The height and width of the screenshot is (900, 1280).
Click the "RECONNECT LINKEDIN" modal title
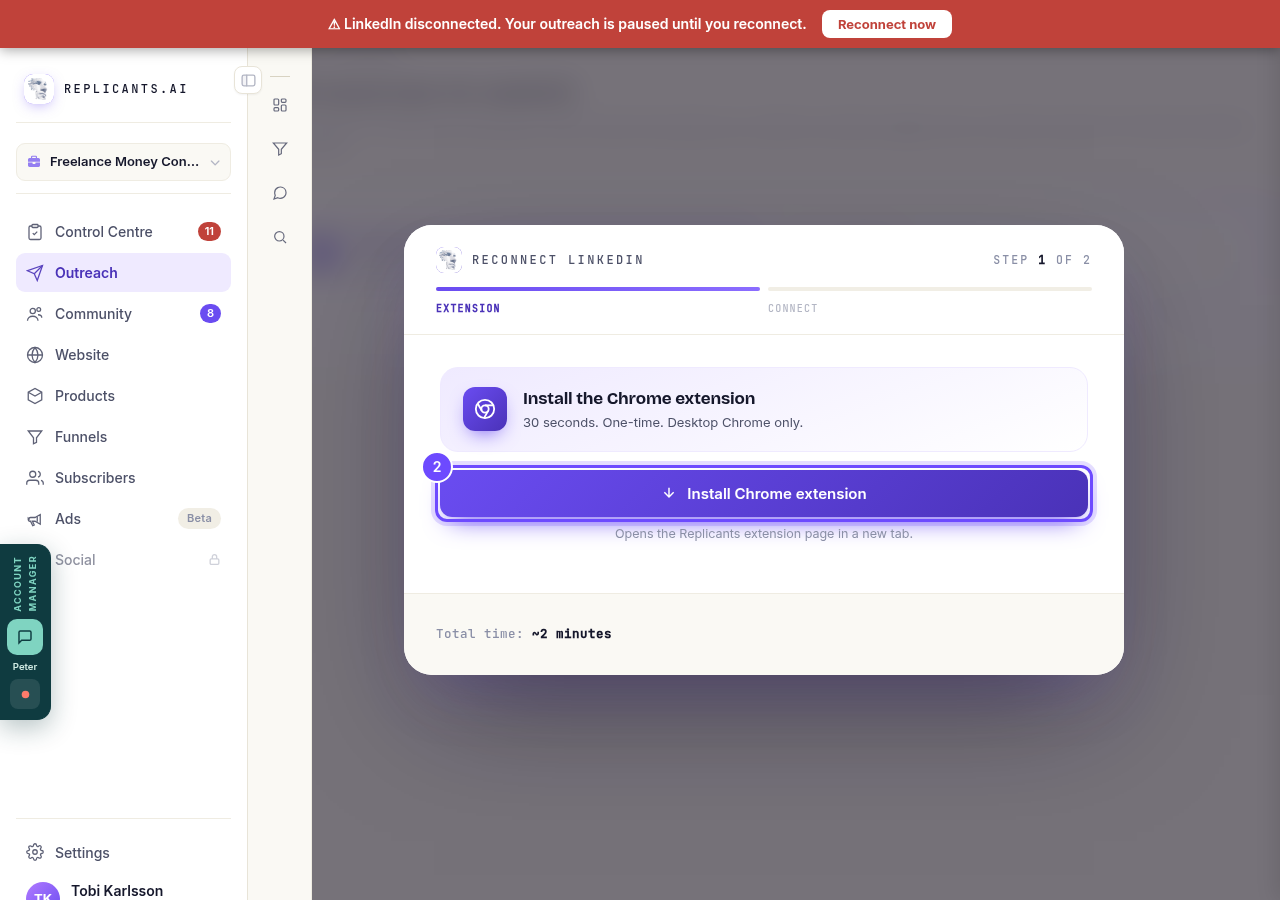tap(558, 260)
